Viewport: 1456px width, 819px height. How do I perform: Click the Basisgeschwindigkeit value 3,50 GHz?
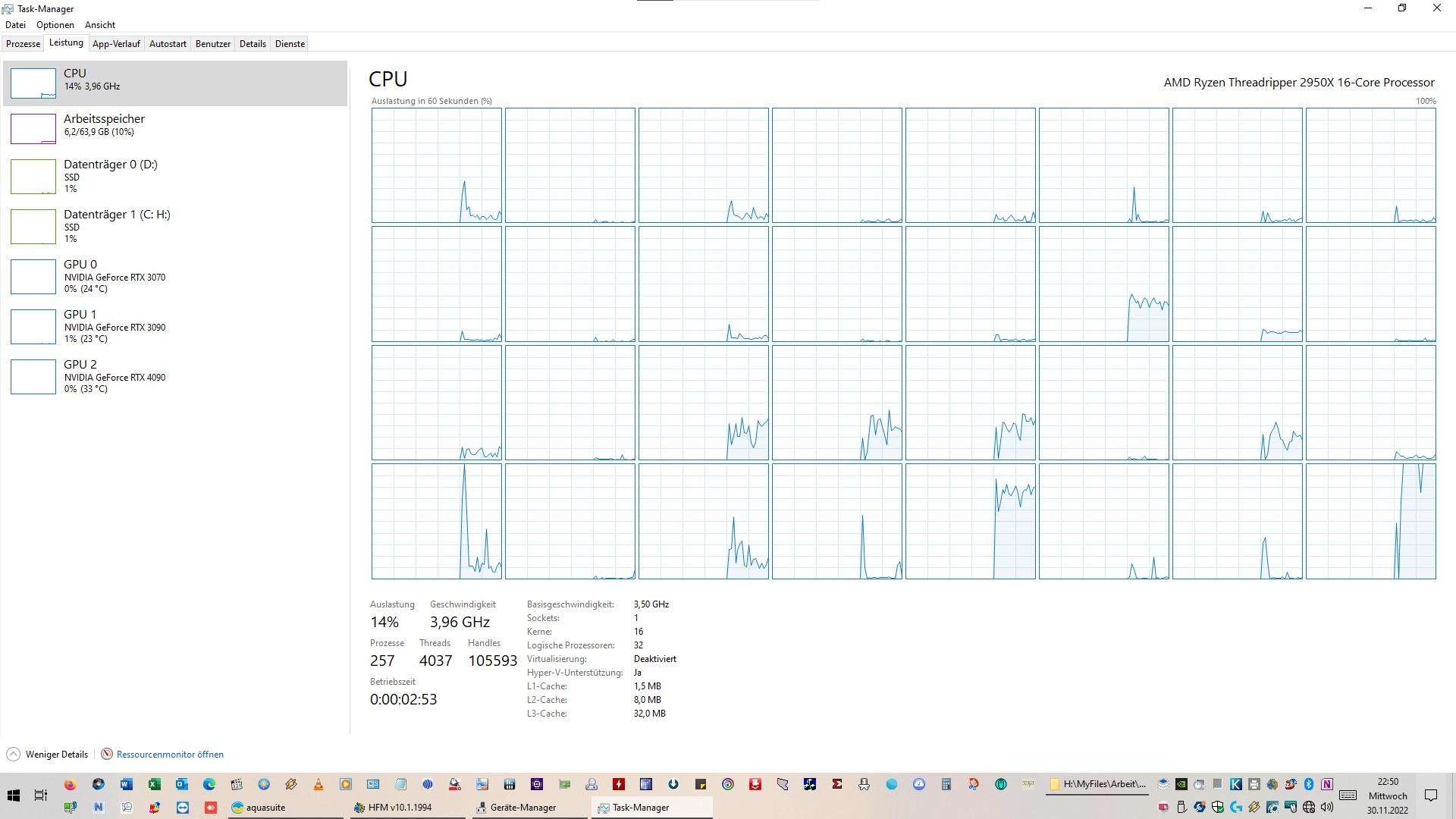click(651, 604)
